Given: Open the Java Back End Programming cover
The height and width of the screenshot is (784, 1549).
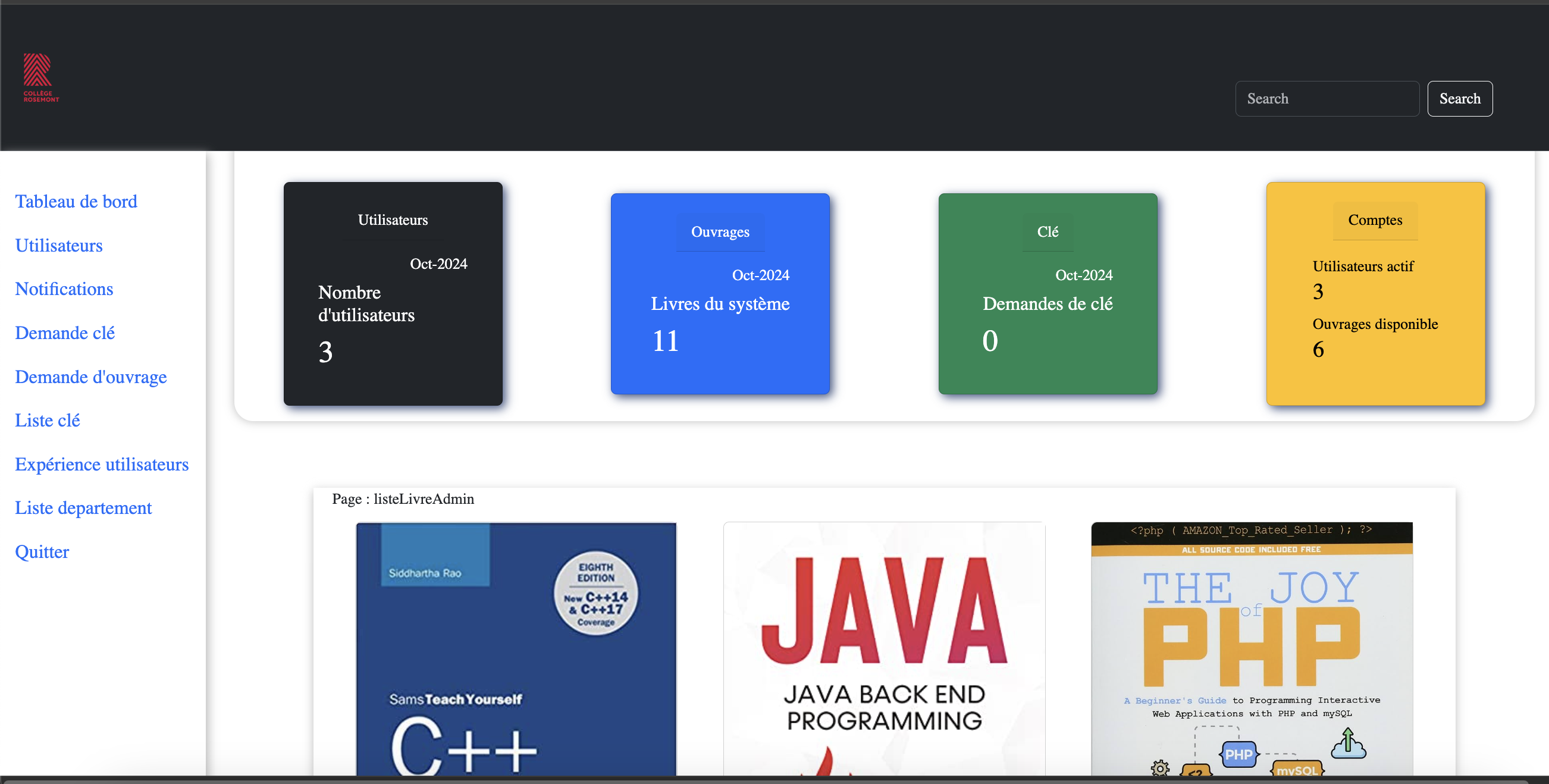Looking at the screenshot, I should [x=883, y=650].
